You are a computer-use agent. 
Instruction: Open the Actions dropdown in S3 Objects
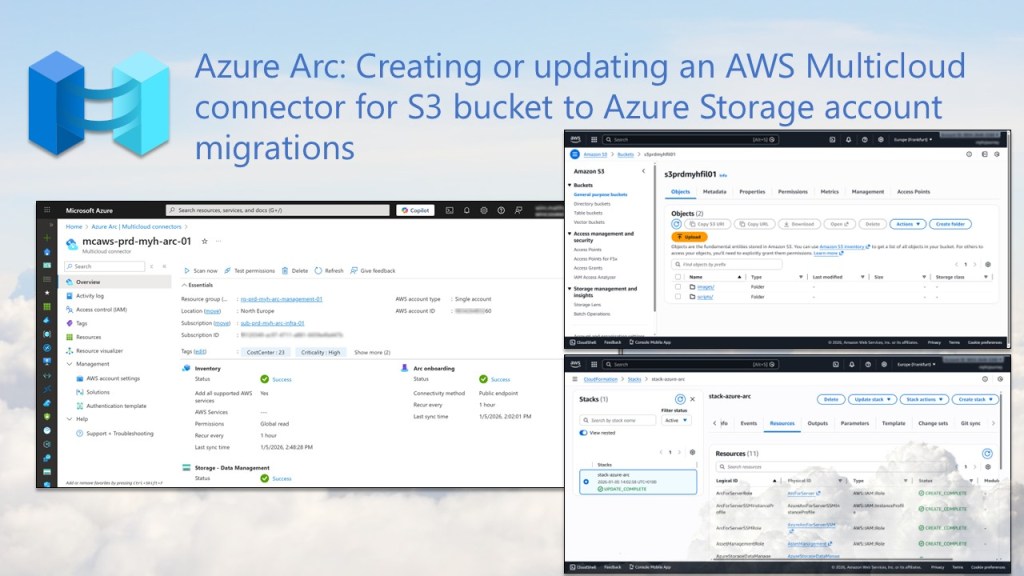click(x=906, y=224)
